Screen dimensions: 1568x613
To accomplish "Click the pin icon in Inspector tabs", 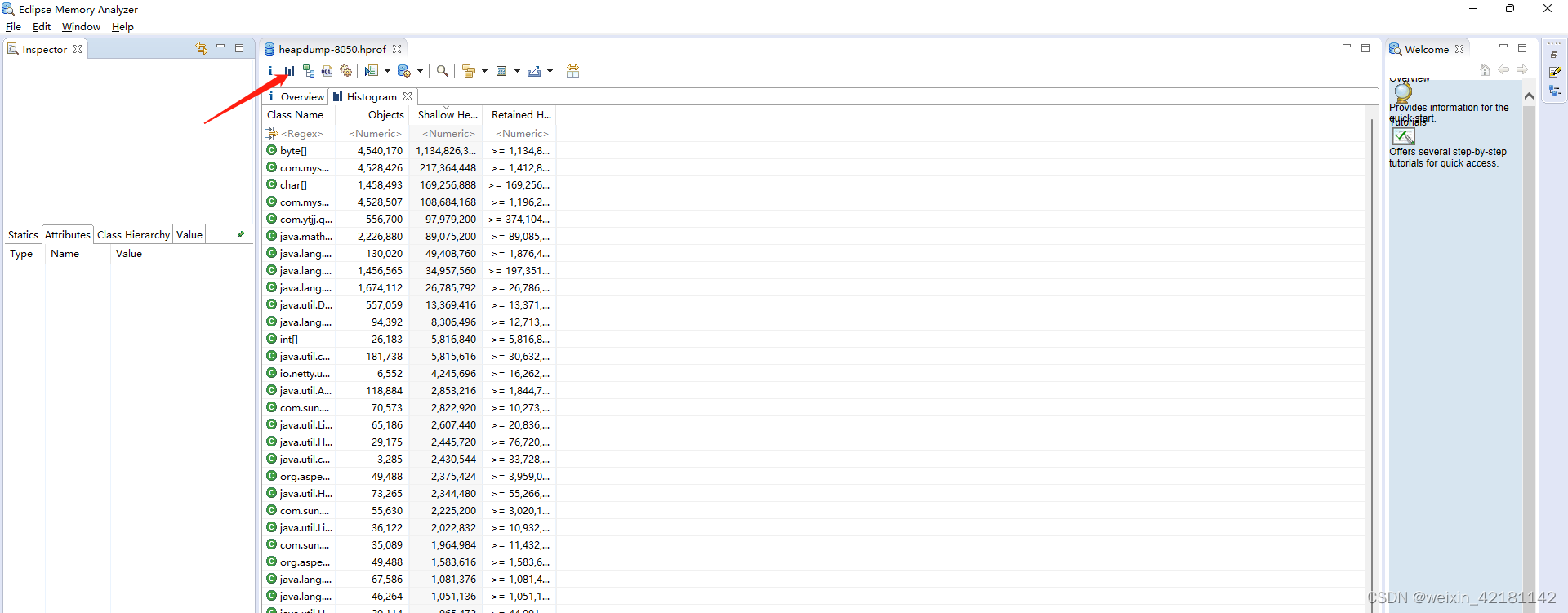I will [x=241, y=234].
